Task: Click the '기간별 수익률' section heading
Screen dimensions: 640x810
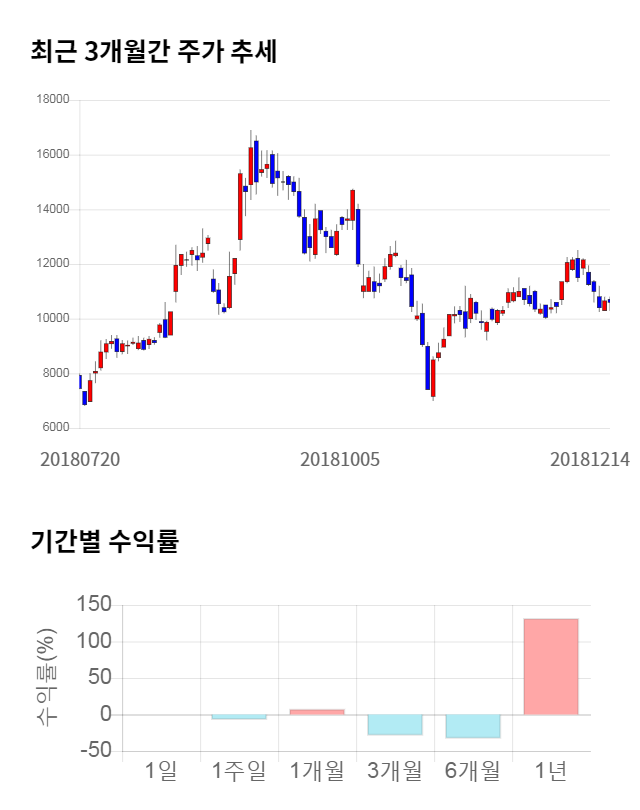Action: tap(104, 542)
